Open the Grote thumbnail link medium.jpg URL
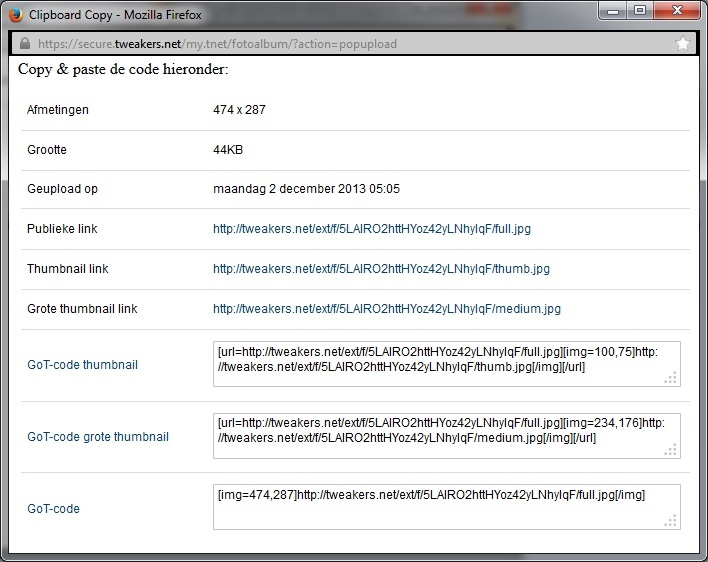708x562 pixels. 387,309
